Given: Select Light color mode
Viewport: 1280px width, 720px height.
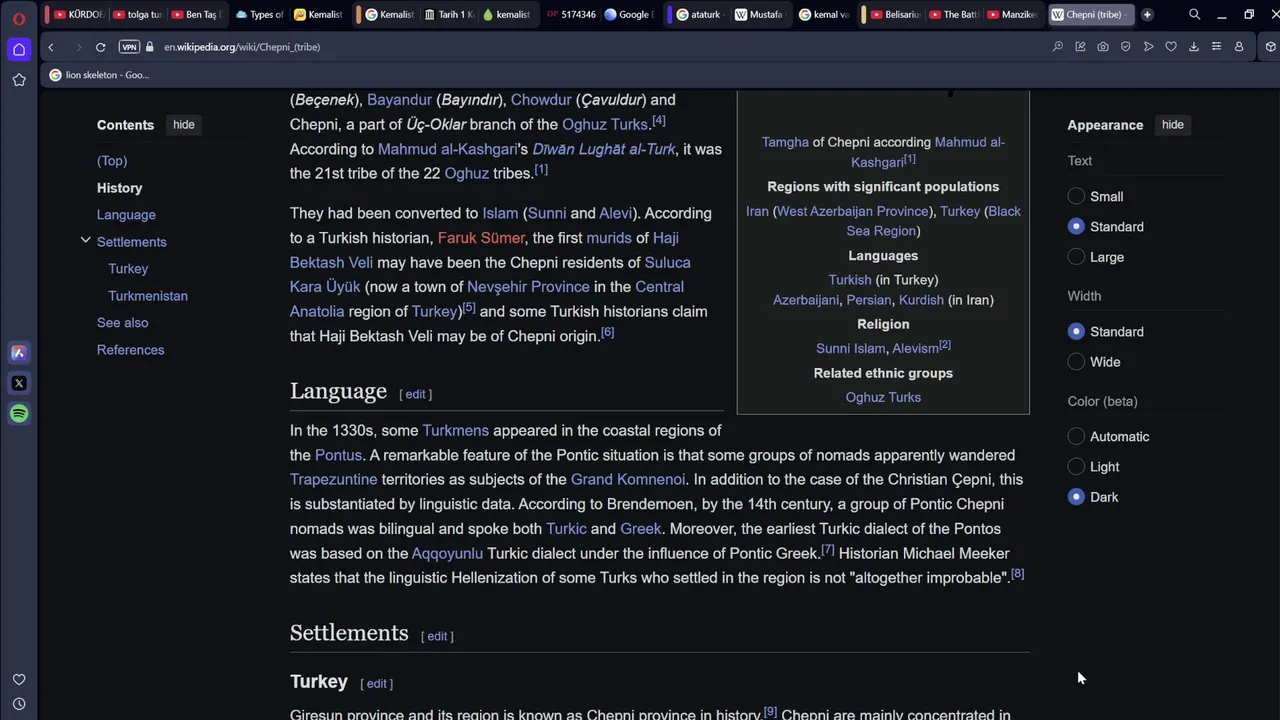Looking at the screenshot, I should pyautogui.click(x=1076, y=467).
